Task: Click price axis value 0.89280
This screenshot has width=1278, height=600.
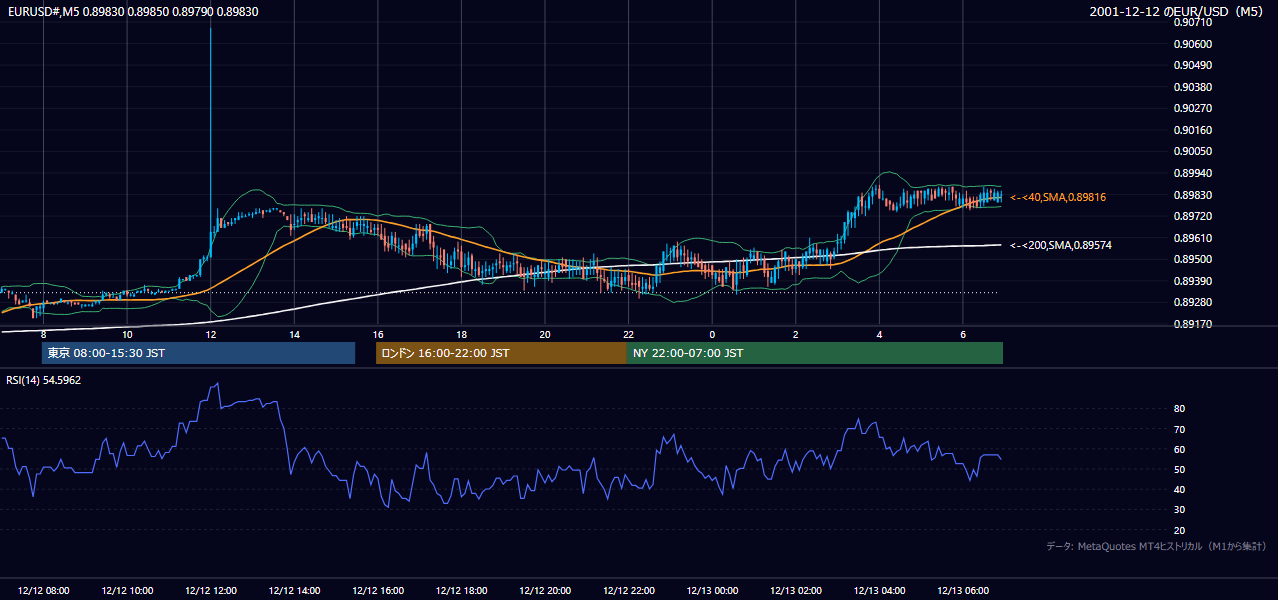Action: point(1193,302)
